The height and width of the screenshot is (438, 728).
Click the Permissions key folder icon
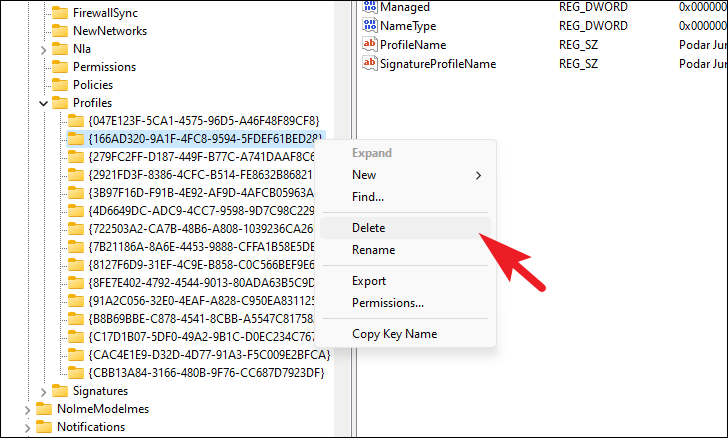pyautogui.click(x=60, y=67)
